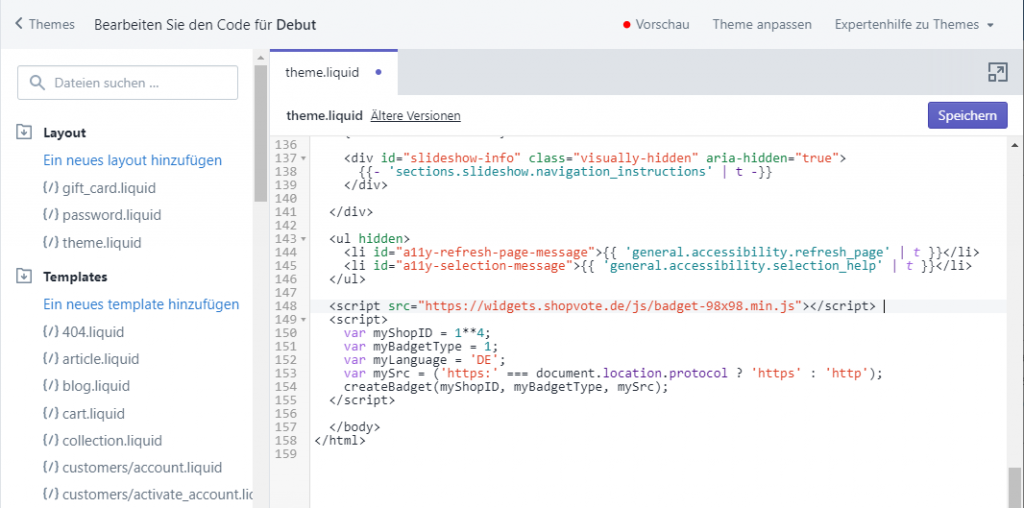Click the closing </html> tag
Image resolution: width=1024 pixels, height=508 pixels.
click(x=340, y=441)
